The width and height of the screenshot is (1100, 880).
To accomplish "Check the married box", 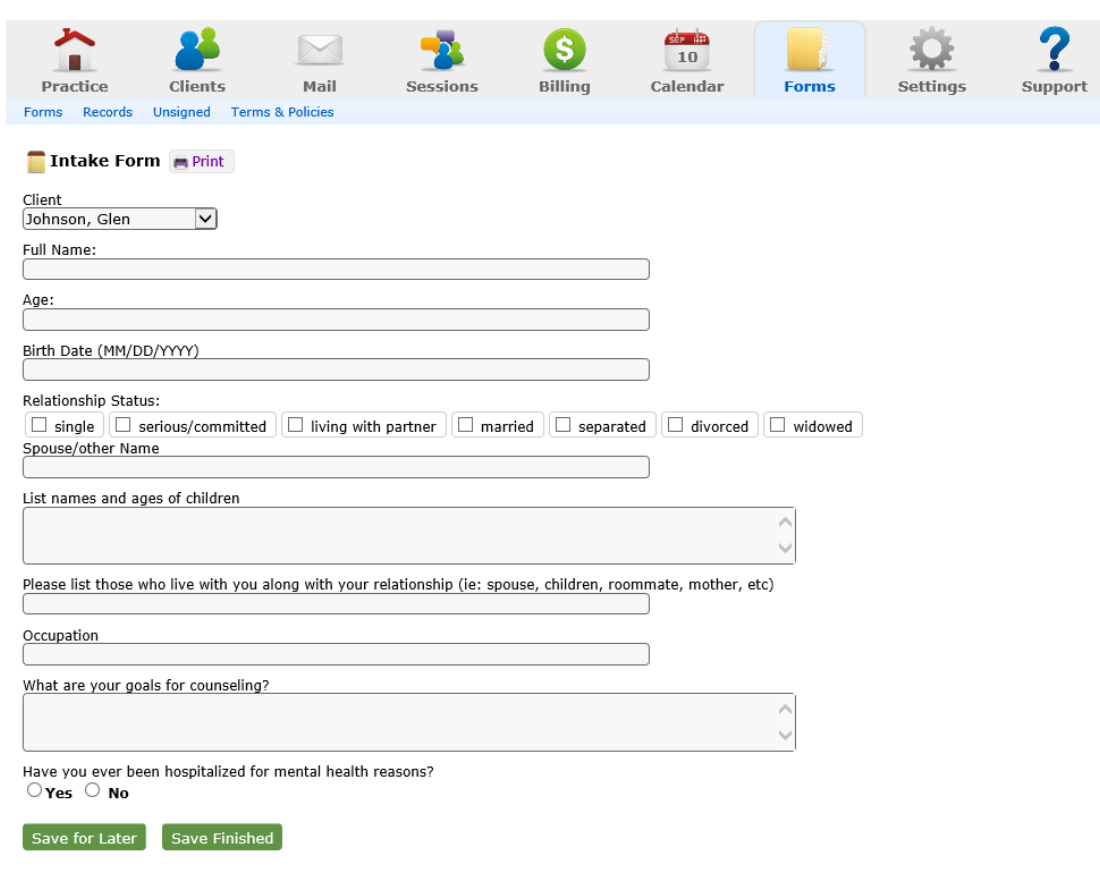I will tap(465, 425).
